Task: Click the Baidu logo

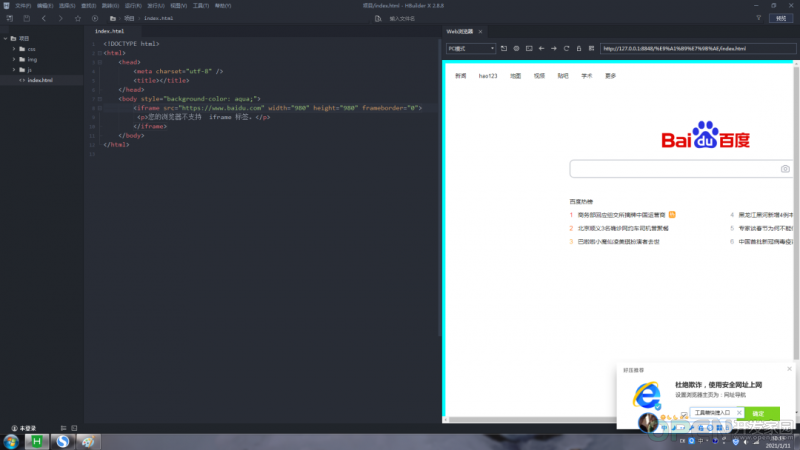Action: tap(705, 135)
